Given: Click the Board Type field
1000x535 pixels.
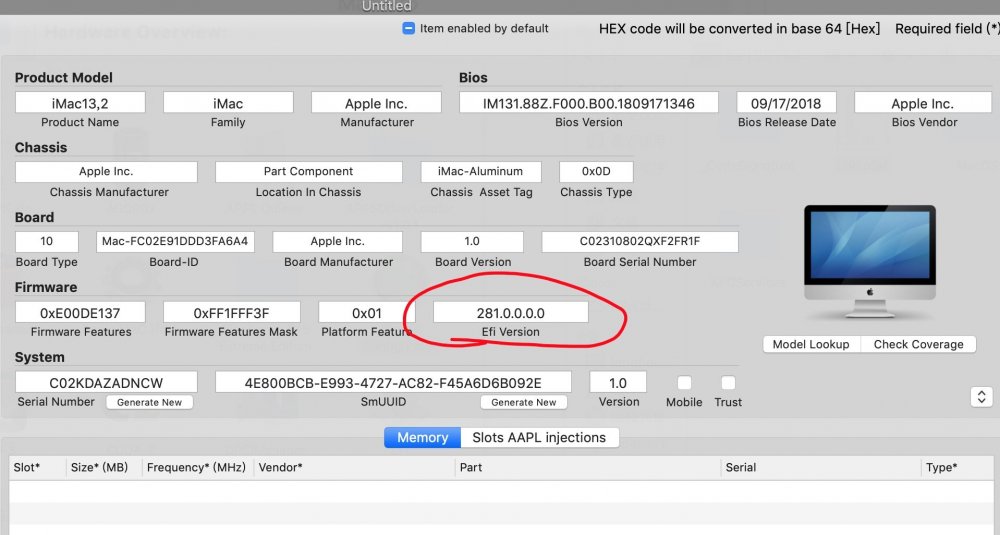Looking at the screenshot, I should [x=47, y=242].
